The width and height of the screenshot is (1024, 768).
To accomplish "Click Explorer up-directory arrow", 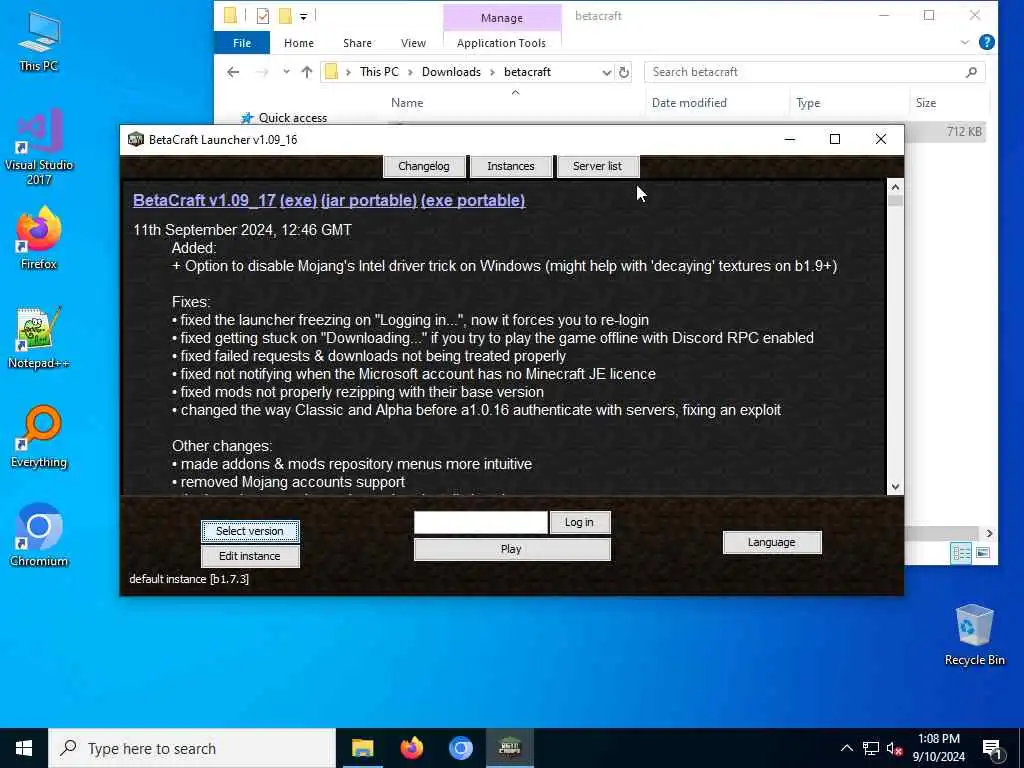I will click(306, 72).
